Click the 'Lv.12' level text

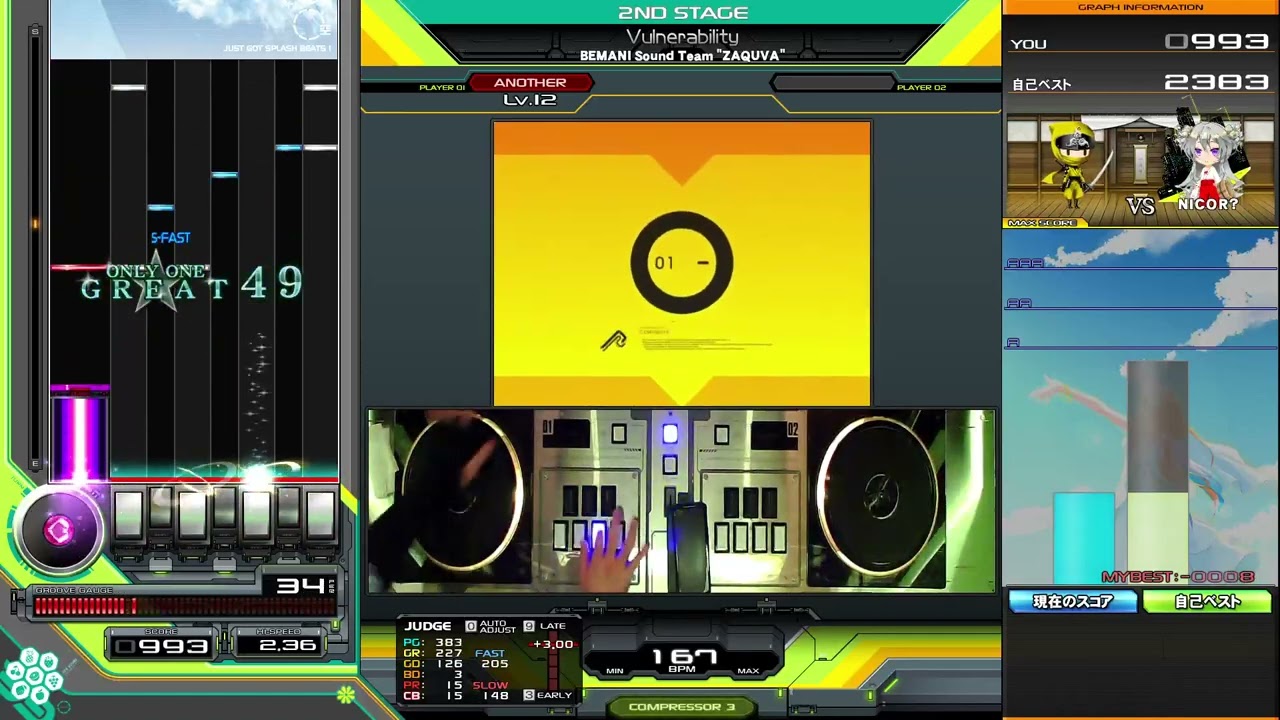[530, 100]
